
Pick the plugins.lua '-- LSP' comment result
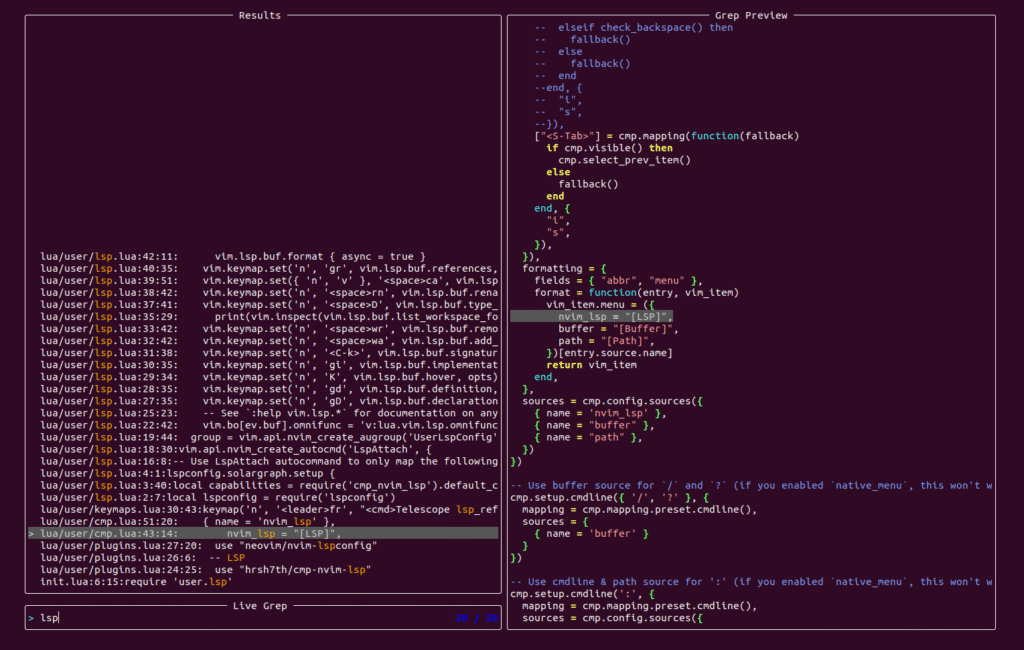[142, 557]
